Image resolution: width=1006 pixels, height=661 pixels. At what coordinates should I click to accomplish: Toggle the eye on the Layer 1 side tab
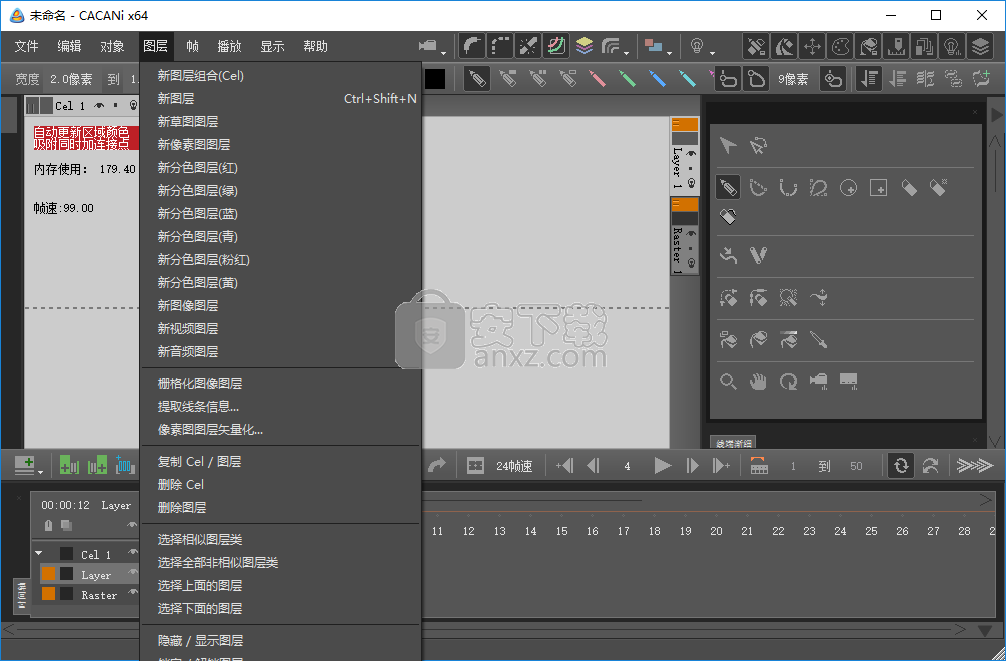point(691,153)
